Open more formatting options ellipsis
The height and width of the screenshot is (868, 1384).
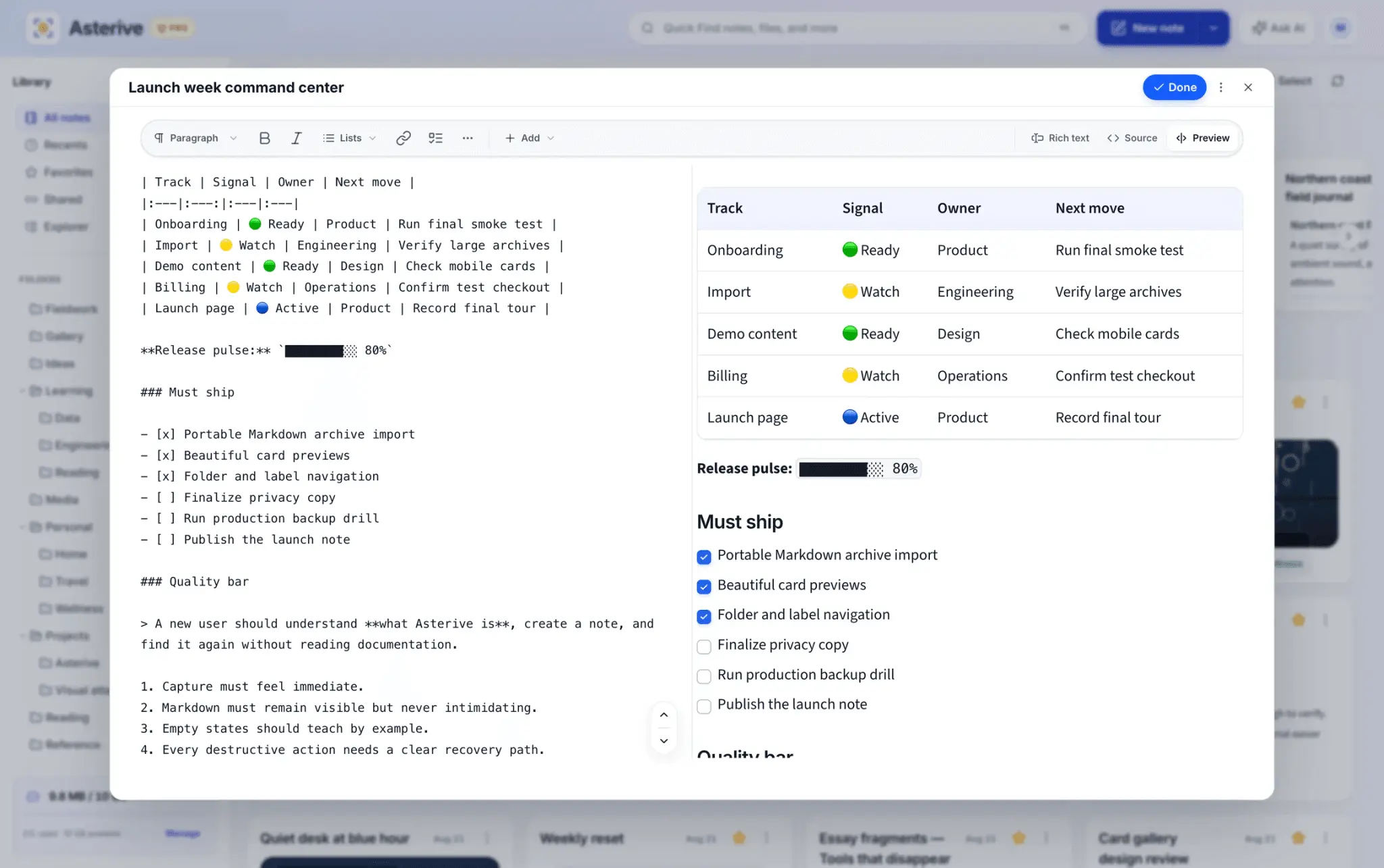[x=468, y=138]
